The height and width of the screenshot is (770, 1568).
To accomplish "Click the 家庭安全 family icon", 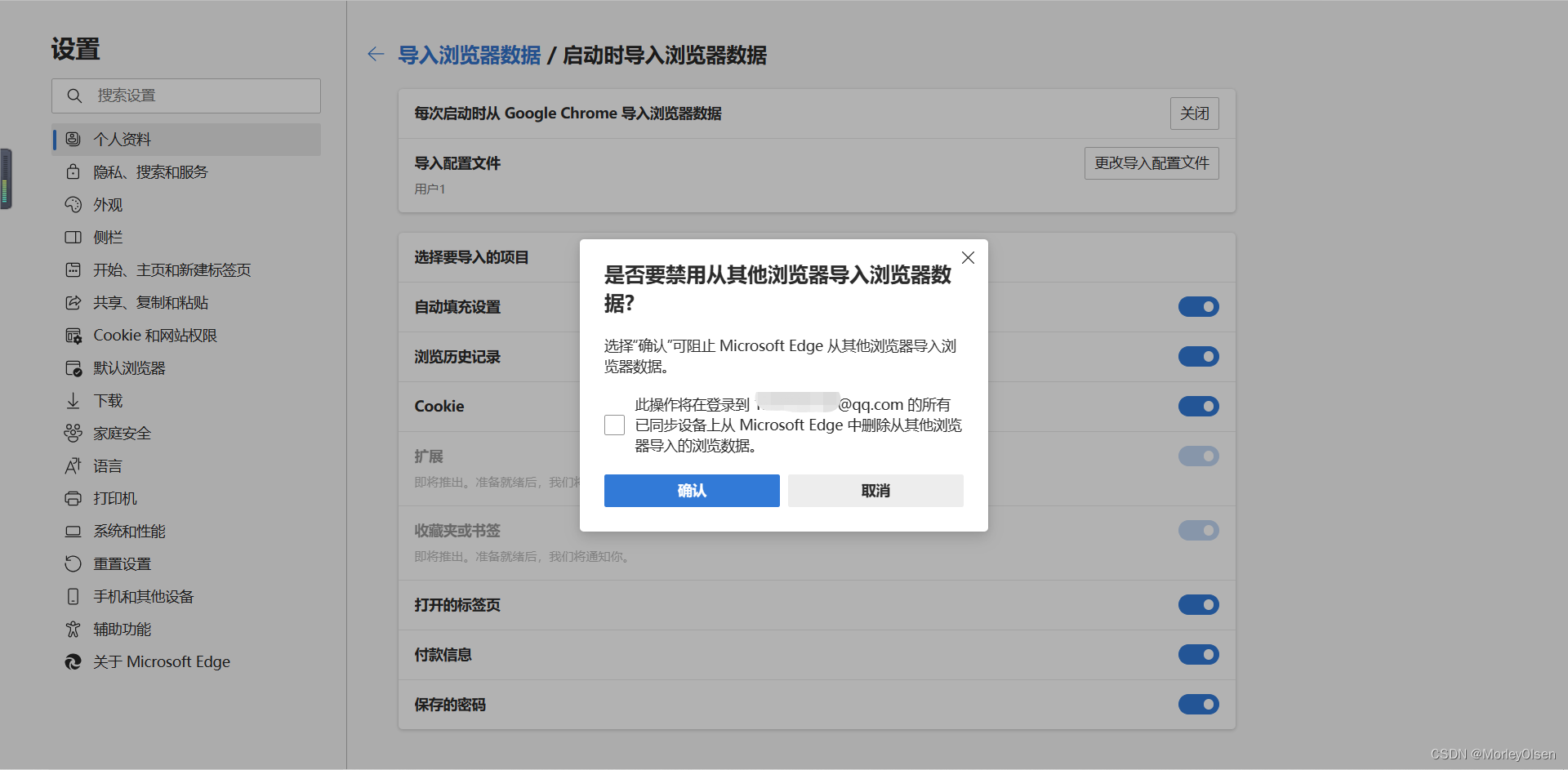I will (x=73, y=433).
